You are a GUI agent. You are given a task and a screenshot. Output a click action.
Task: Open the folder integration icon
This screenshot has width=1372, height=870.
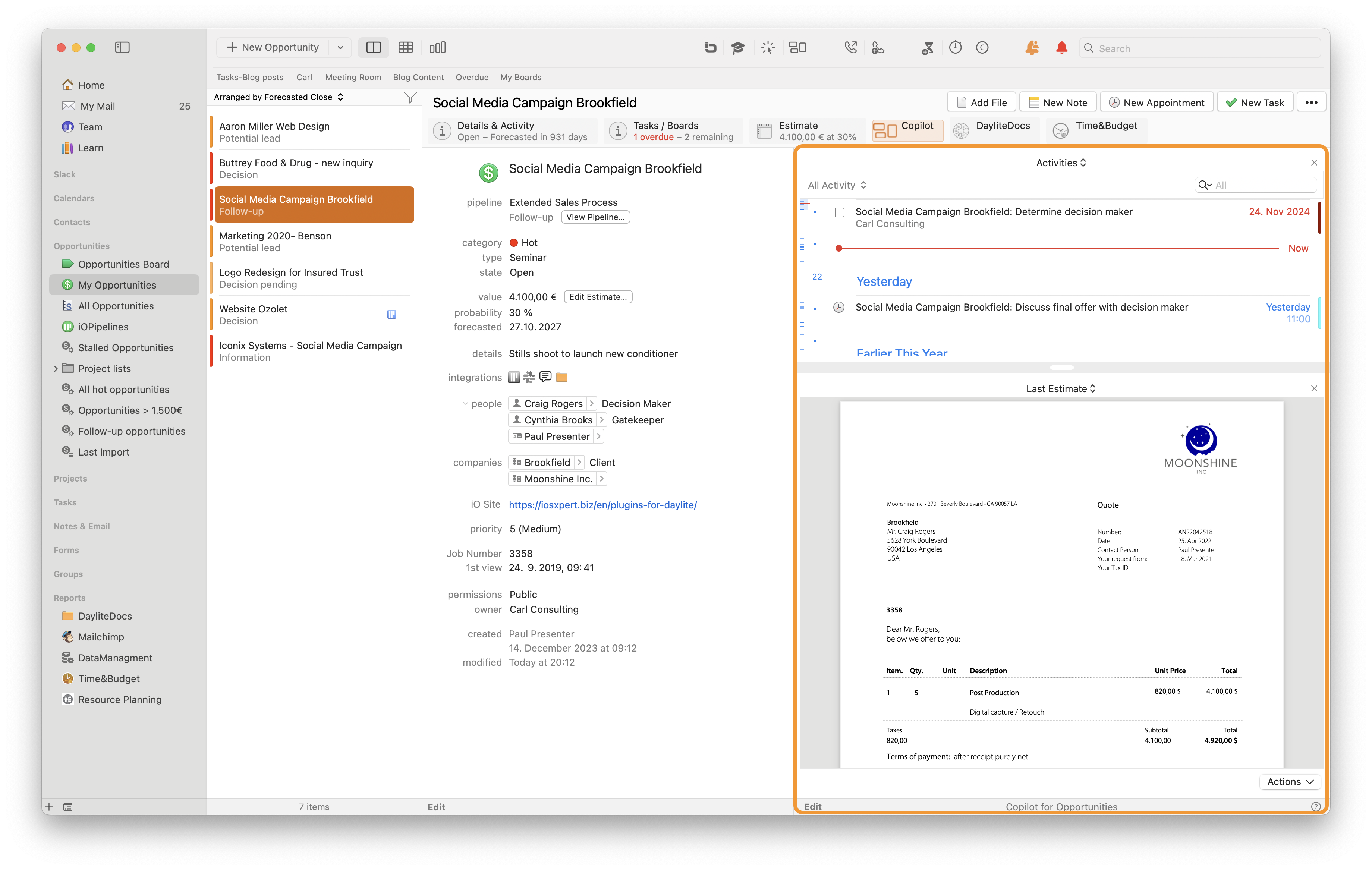[562, 377]
